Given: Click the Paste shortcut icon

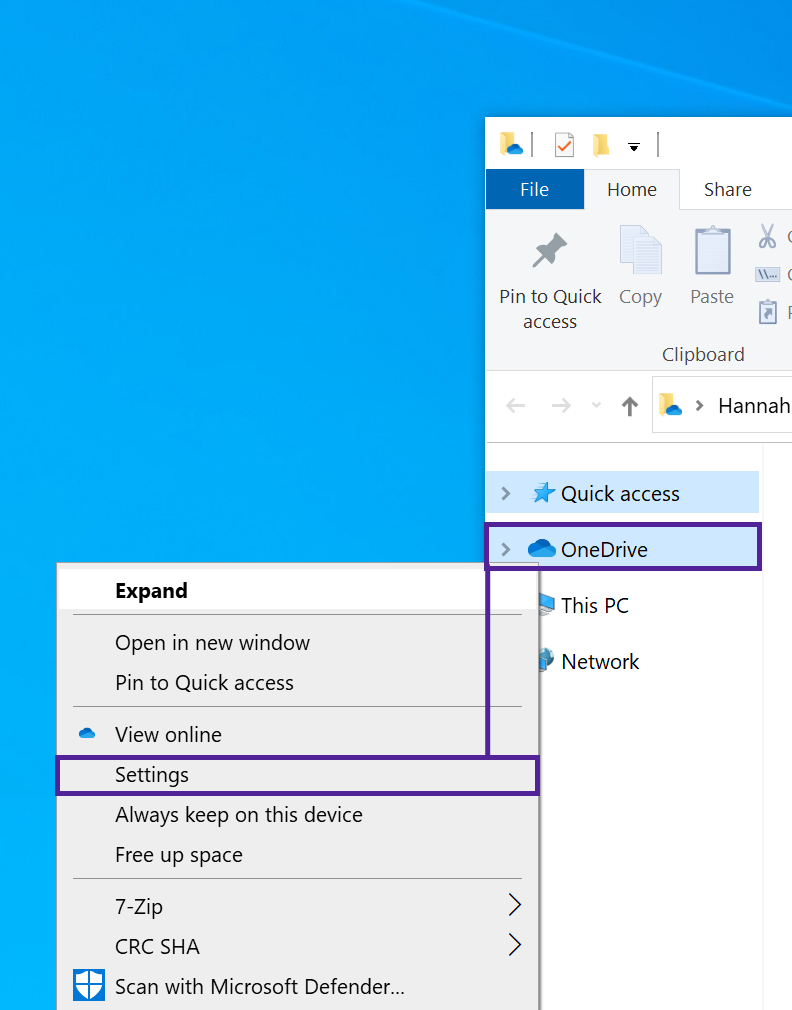Looking at the screenshot, I should tap(768, 312).
